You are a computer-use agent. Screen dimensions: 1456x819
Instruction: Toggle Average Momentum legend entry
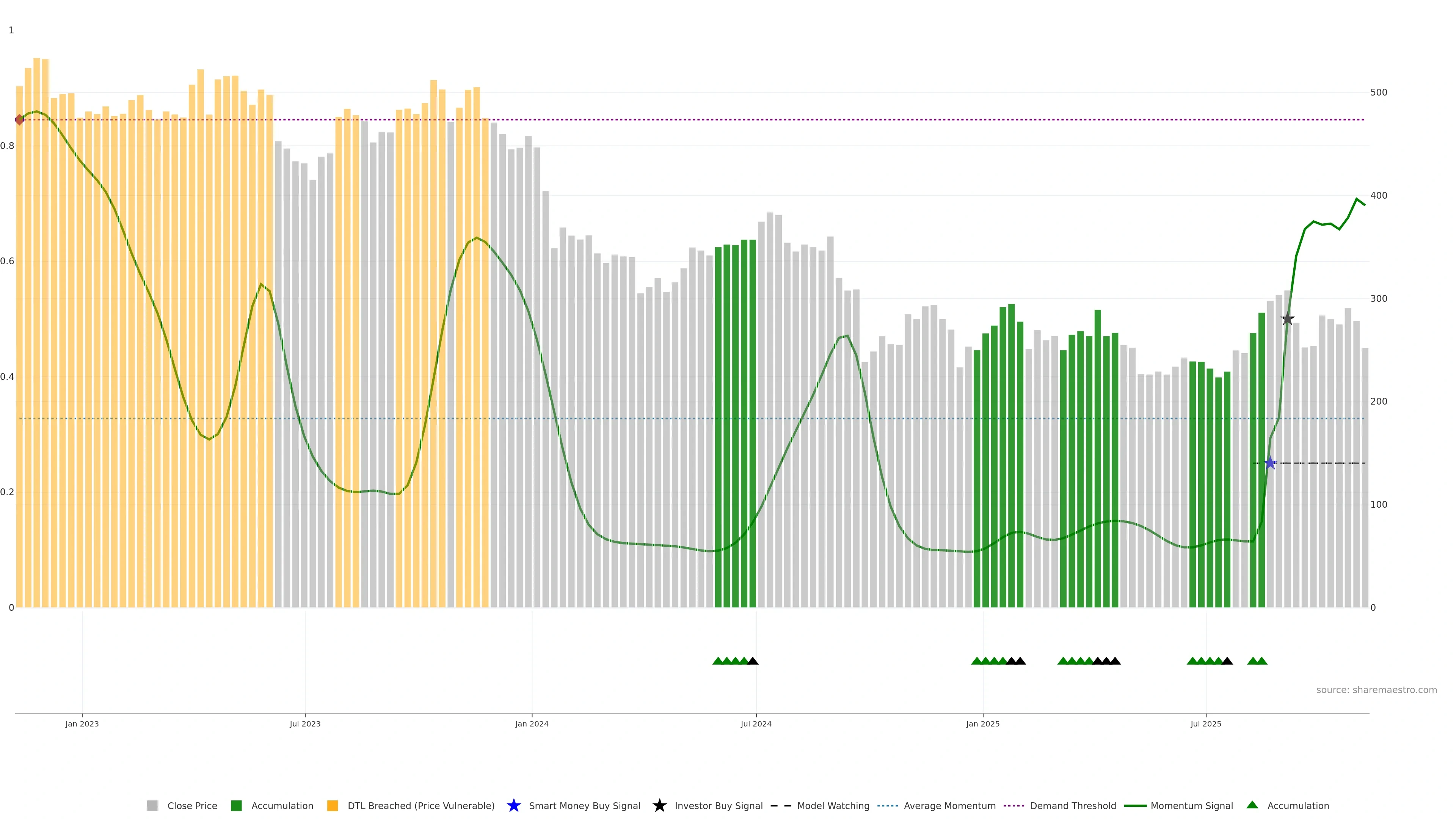[x=949, y=806]
